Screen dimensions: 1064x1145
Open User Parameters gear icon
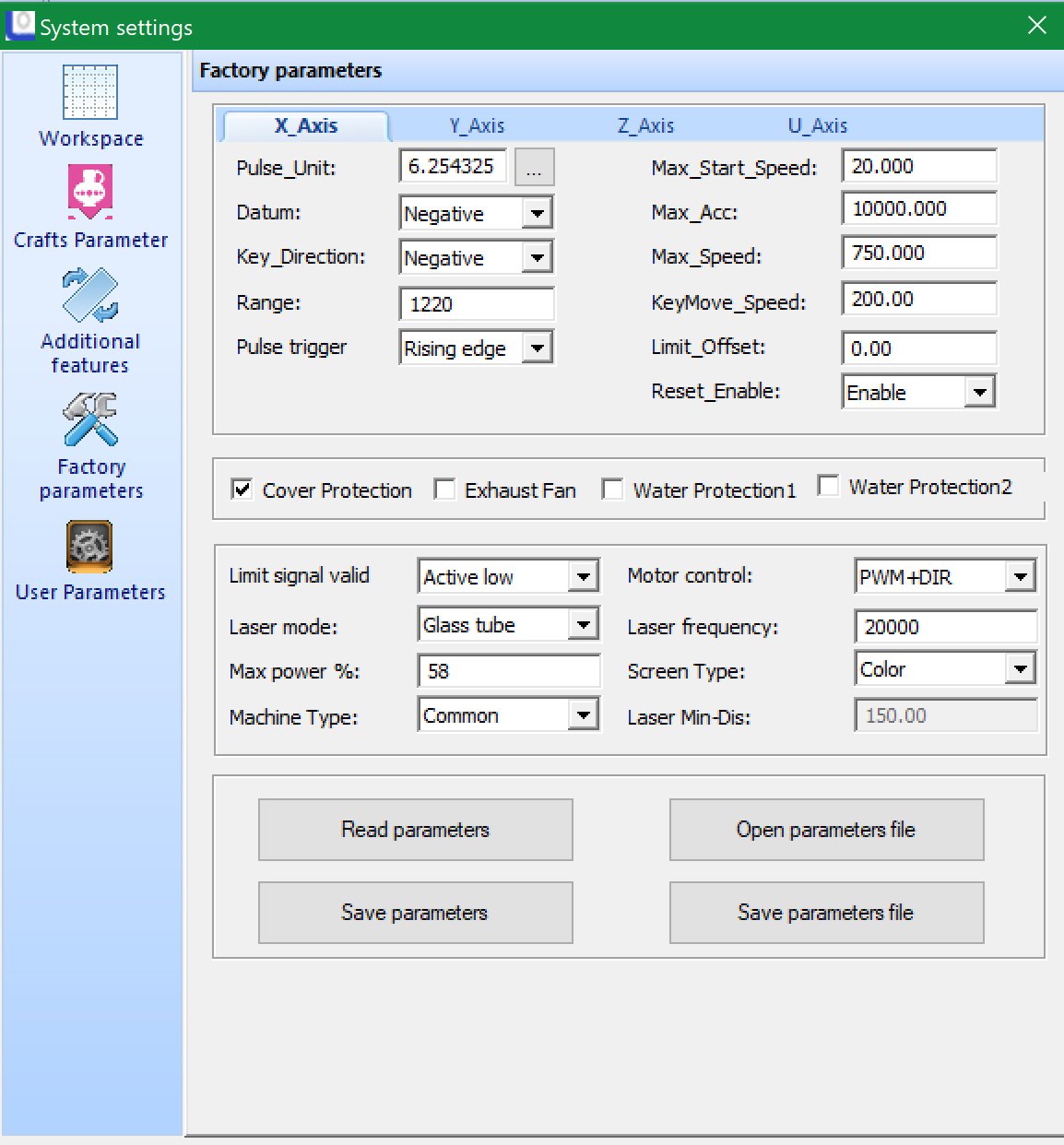(x=90, y=547)
